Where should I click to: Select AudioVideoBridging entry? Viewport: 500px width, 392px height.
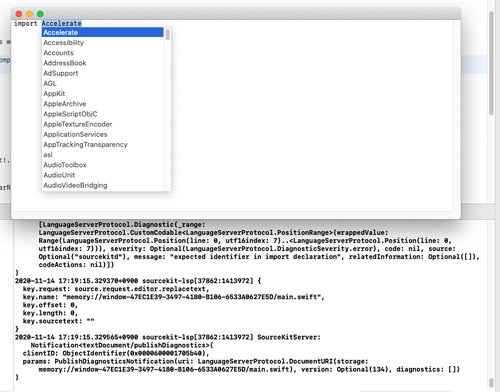102,185
